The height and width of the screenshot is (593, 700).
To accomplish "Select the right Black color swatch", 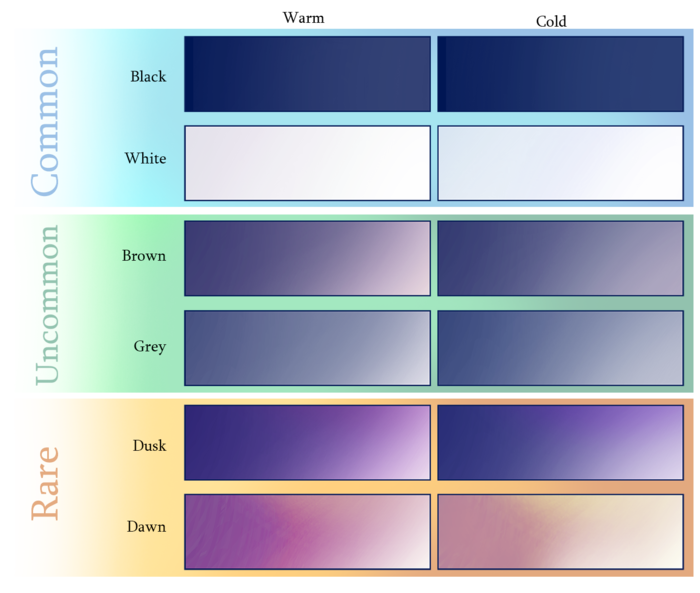I will [560, 74].
